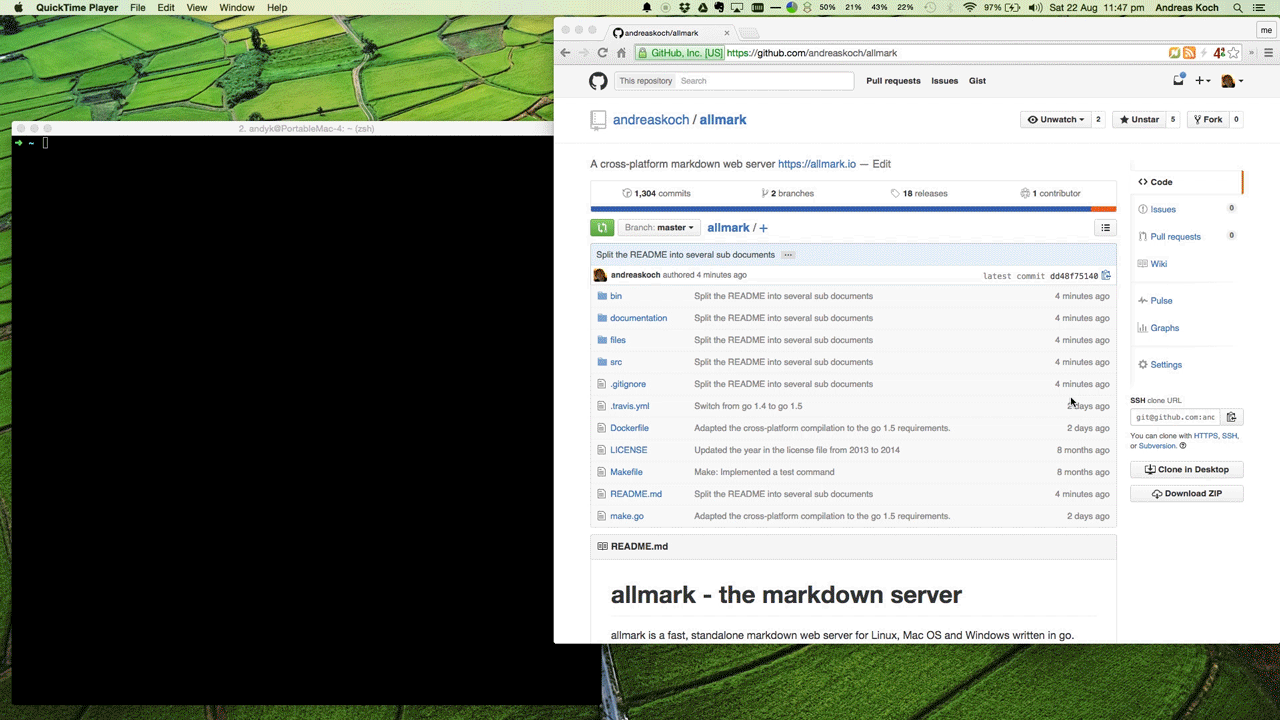
Task: Click the browser back arrow
Action: pos(565,53)
